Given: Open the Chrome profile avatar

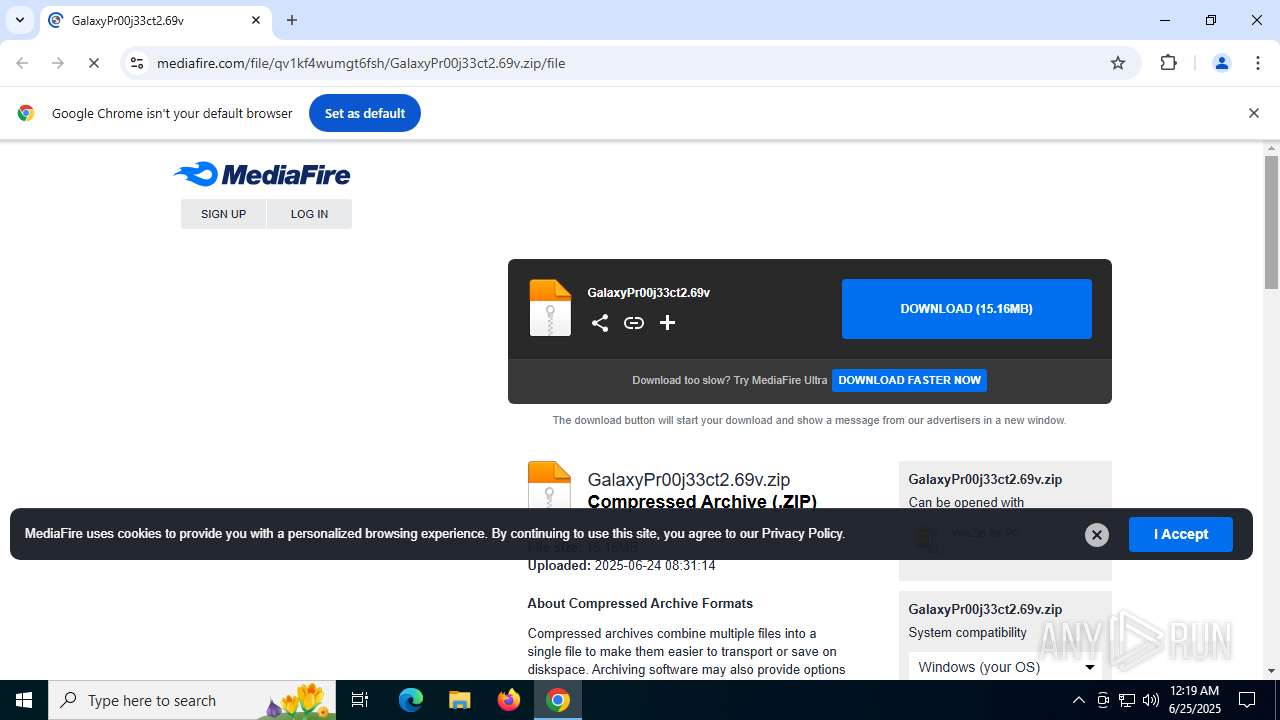Looking at the screenshot, I should pyautogui.click(x=1221, y=63).
